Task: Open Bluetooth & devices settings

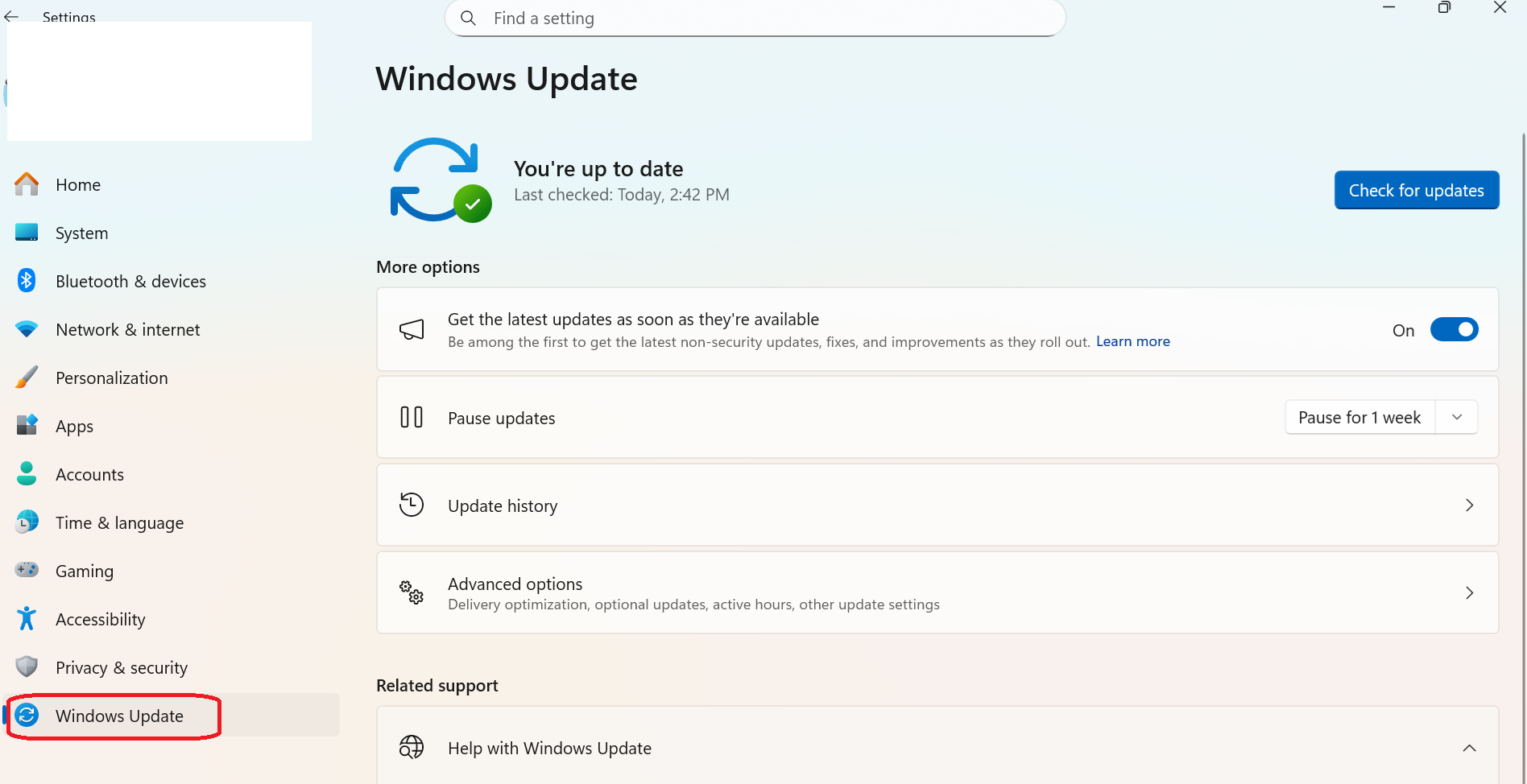Action: pos(172,281)
